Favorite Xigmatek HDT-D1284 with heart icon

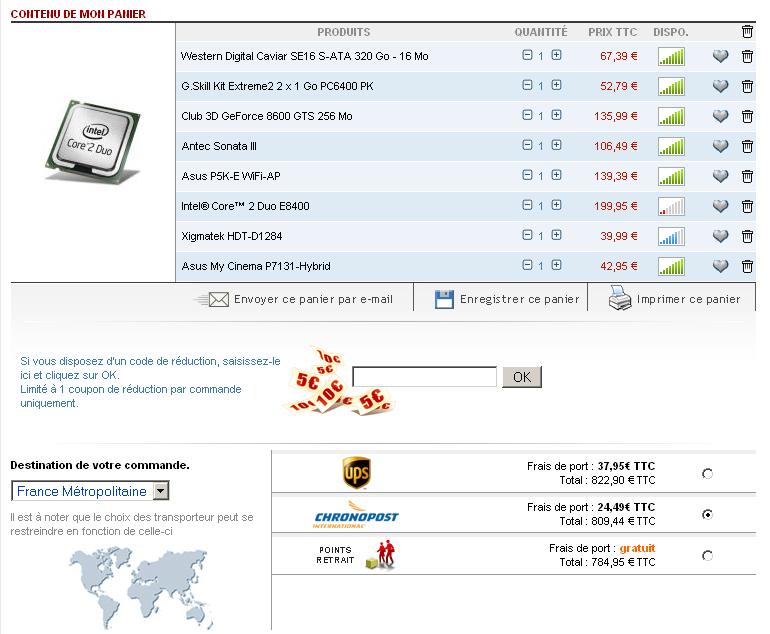point(720,236)
